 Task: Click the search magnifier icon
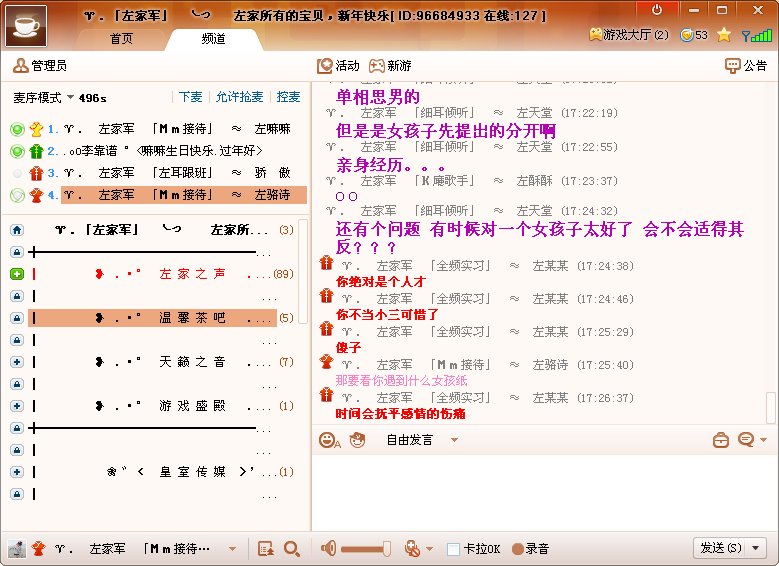(x=292, y=549)
